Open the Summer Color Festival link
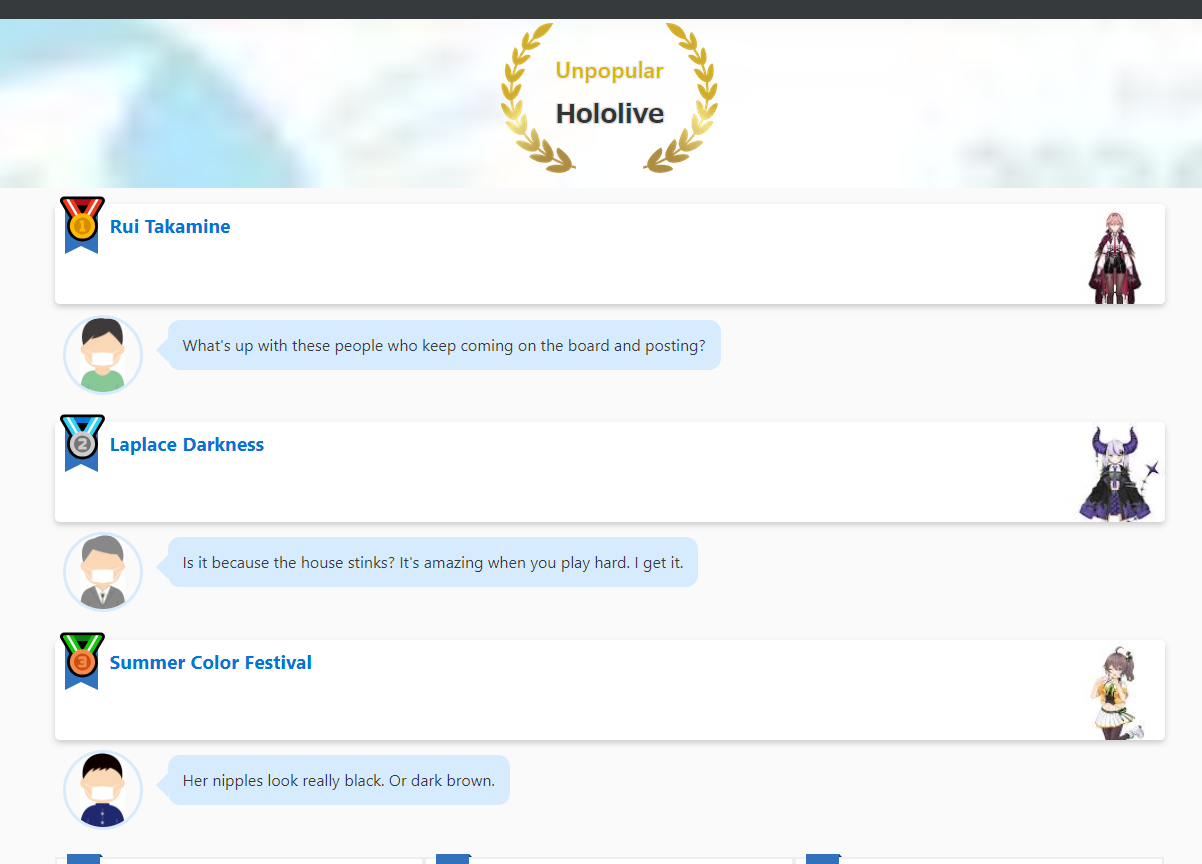 tap(211, 663)
